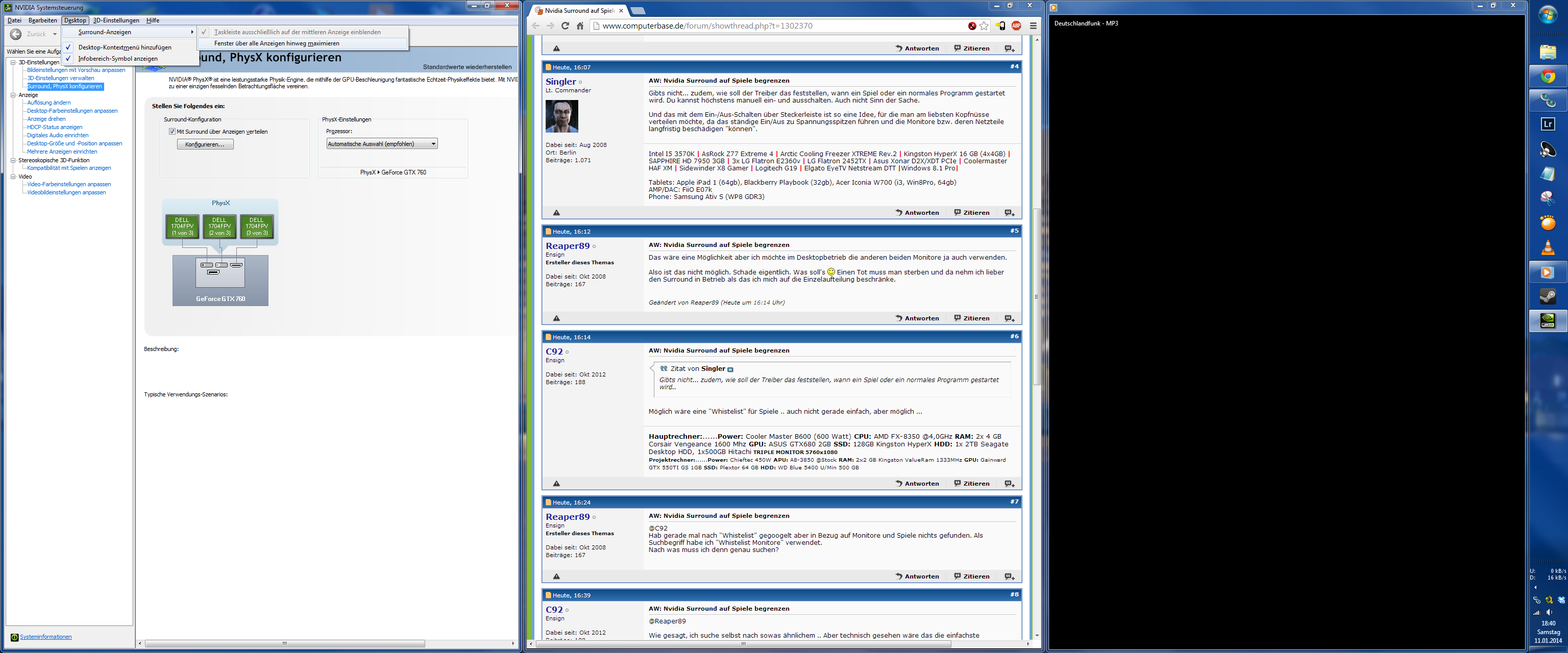Switch to Google Chrome in the taskbar
Screen dimensions: 1568x653
coord(1547,77)
